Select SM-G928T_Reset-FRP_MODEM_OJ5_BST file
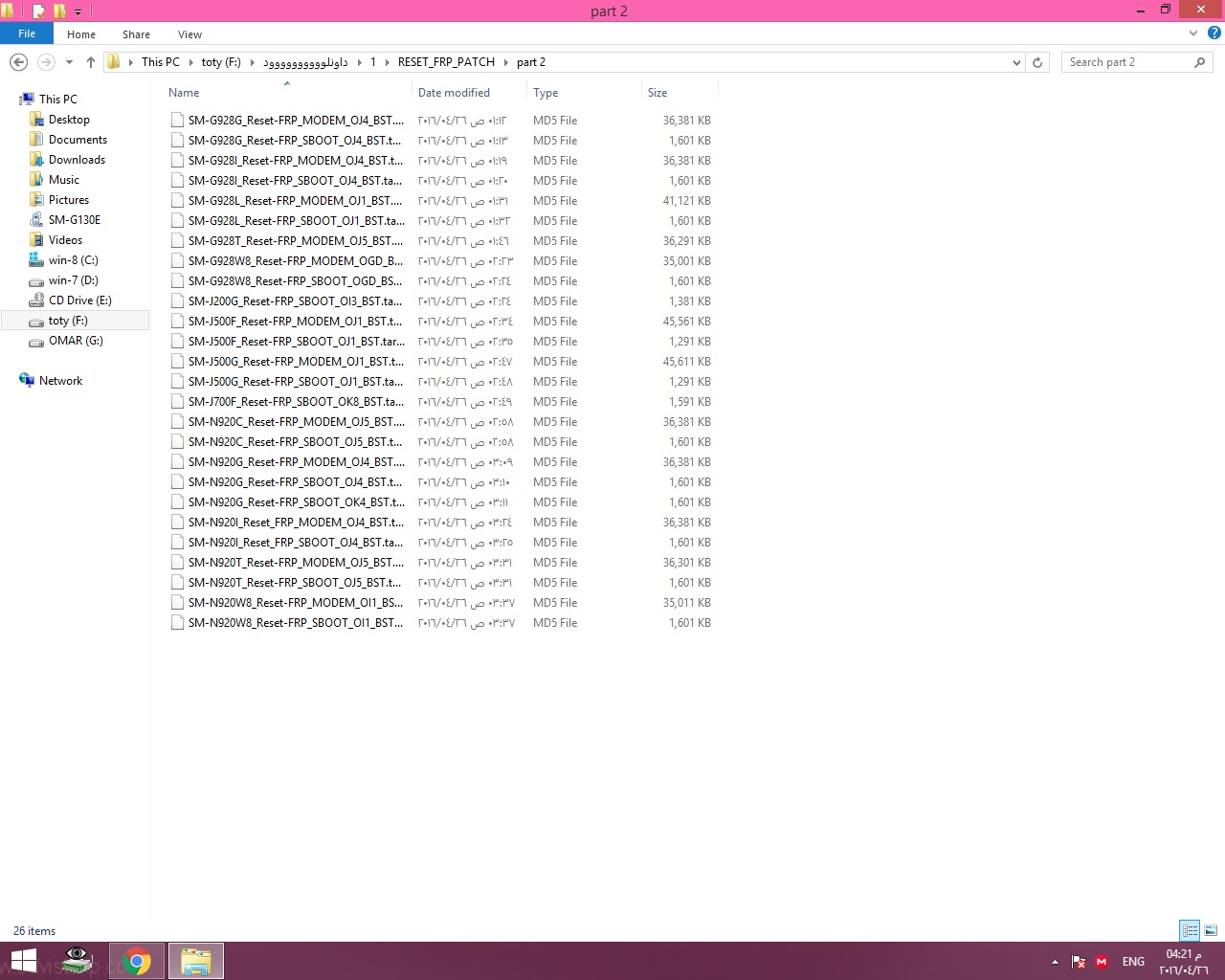The image size is (1225, 980). click(296, 241)
